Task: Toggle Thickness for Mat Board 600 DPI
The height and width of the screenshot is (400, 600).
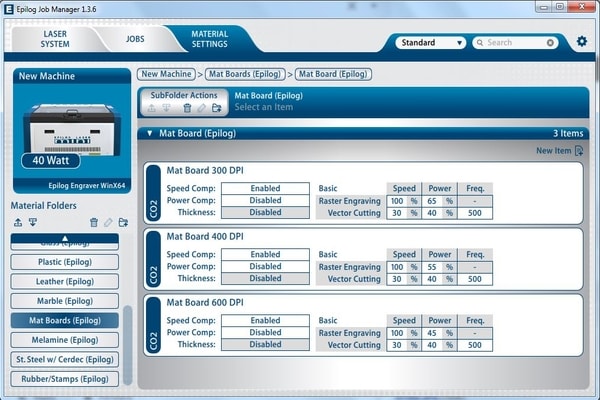Action: 265,344
